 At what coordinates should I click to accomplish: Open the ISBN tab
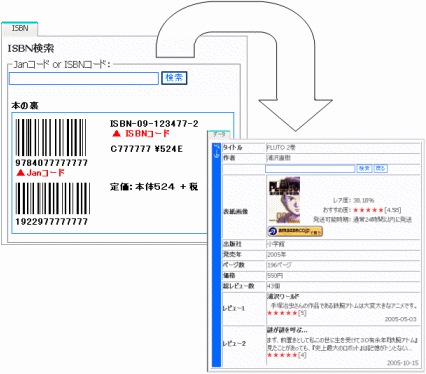pos(20,29)
